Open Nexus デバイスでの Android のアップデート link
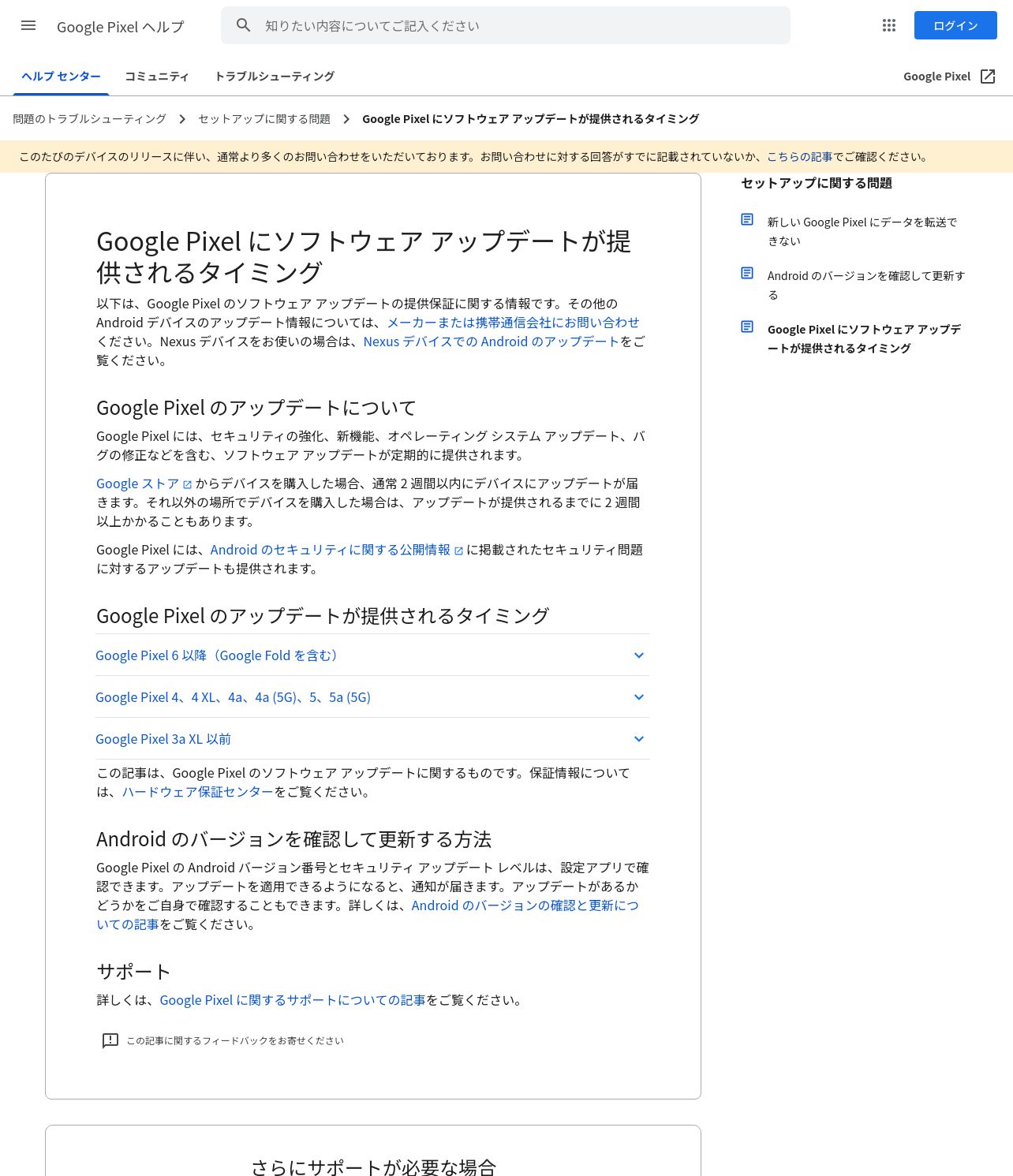This screenshot has height=1176, width=1013. [x=491, y=342]
